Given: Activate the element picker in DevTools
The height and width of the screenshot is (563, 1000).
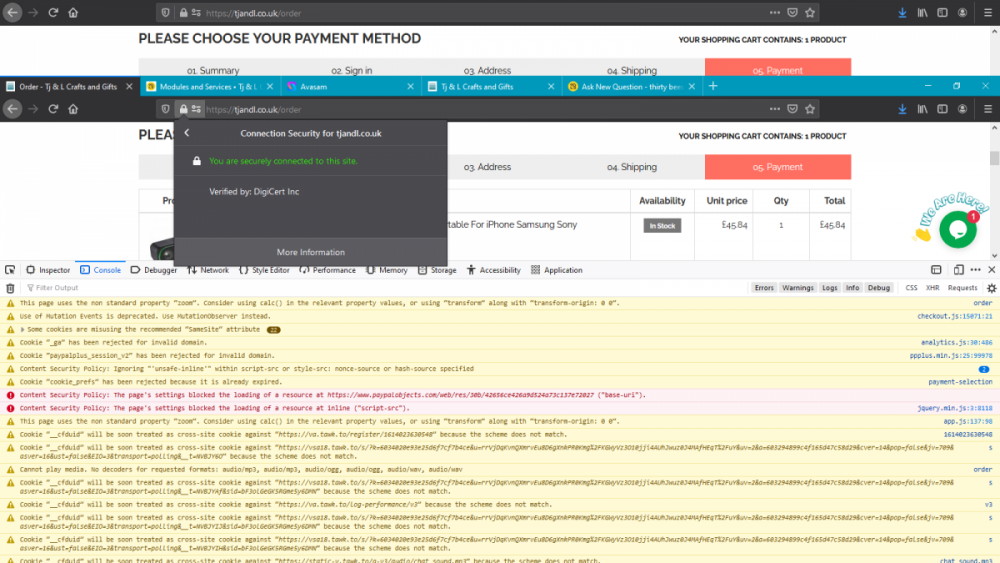Looking at the screenshot, I should [x=10, y=270].
